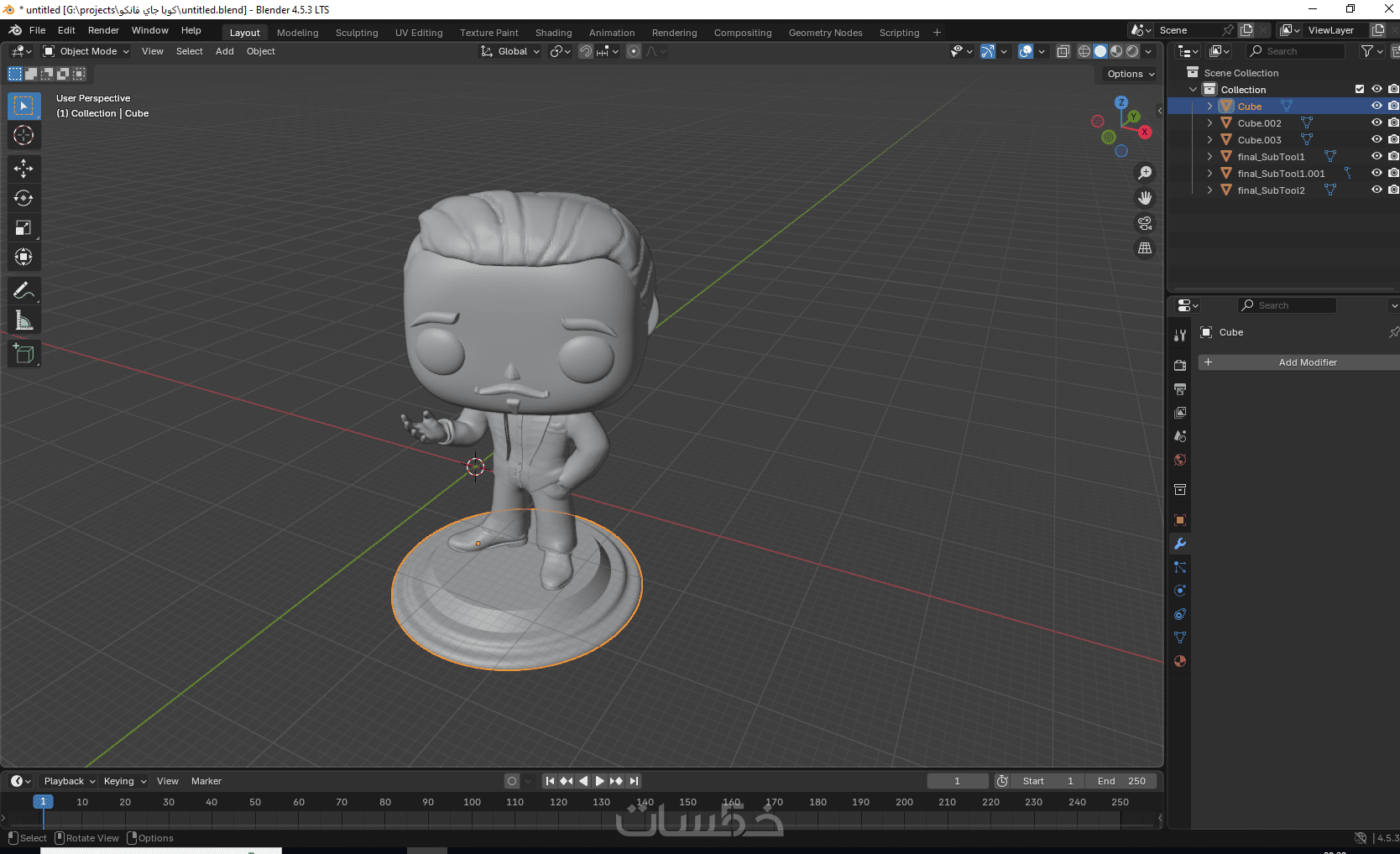The height and width of the screenshot is (854, 1400).
Task: Click the End frame field in the timeline
Action: pos(1121,781)
